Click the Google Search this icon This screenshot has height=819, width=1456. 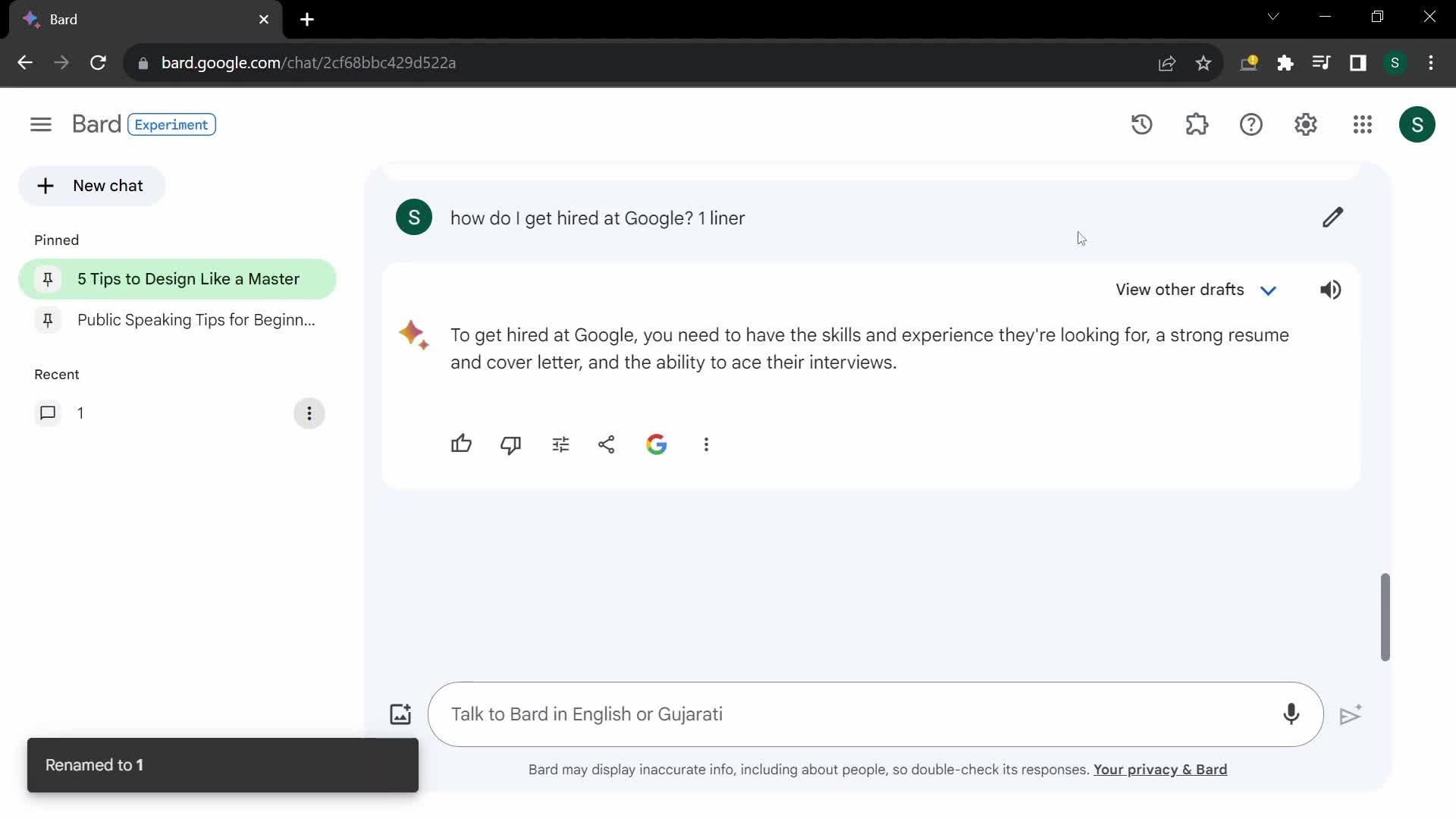point(656,443)
